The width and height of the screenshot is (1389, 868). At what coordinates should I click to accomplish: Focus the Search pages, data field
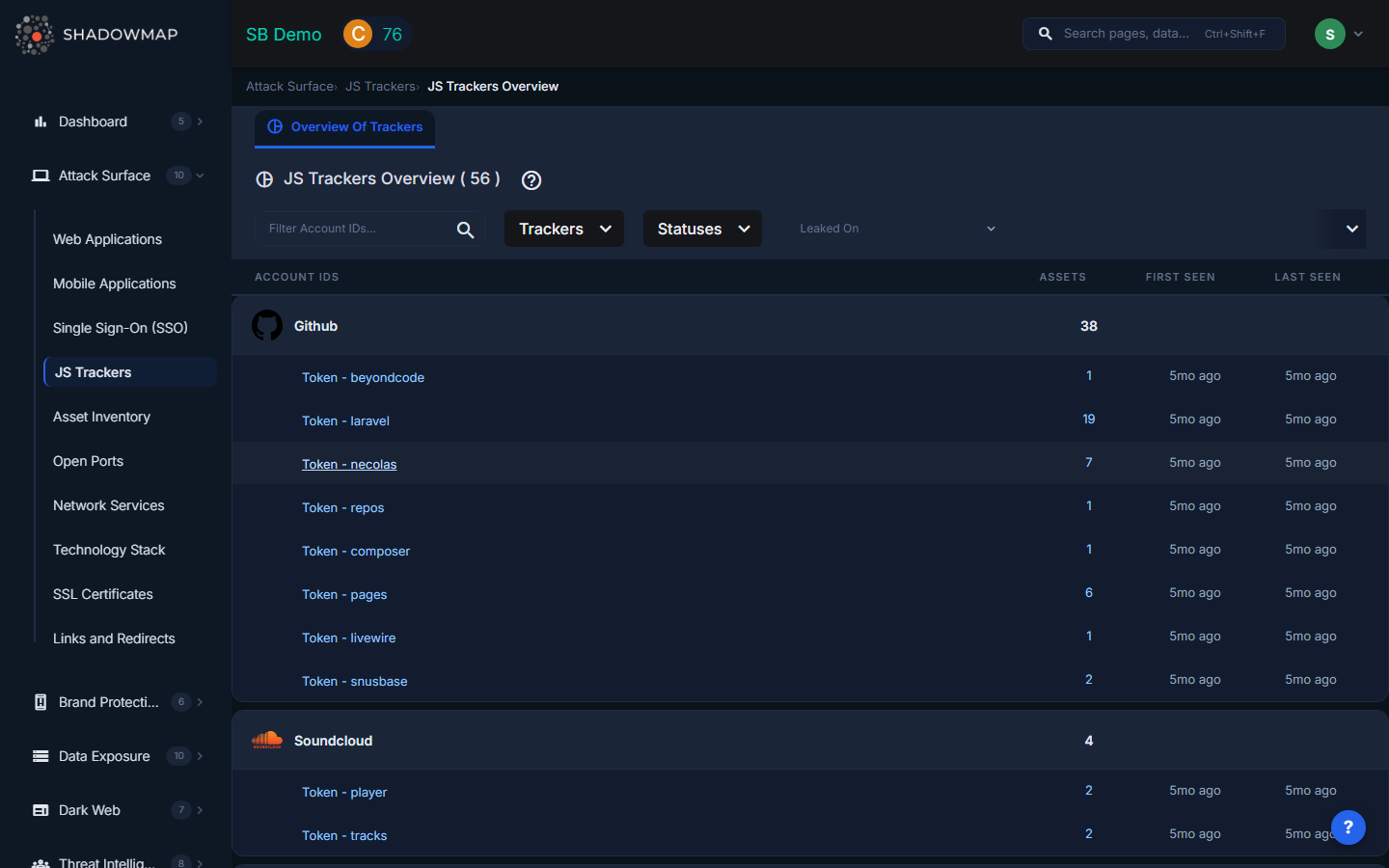pos(1129,34)
